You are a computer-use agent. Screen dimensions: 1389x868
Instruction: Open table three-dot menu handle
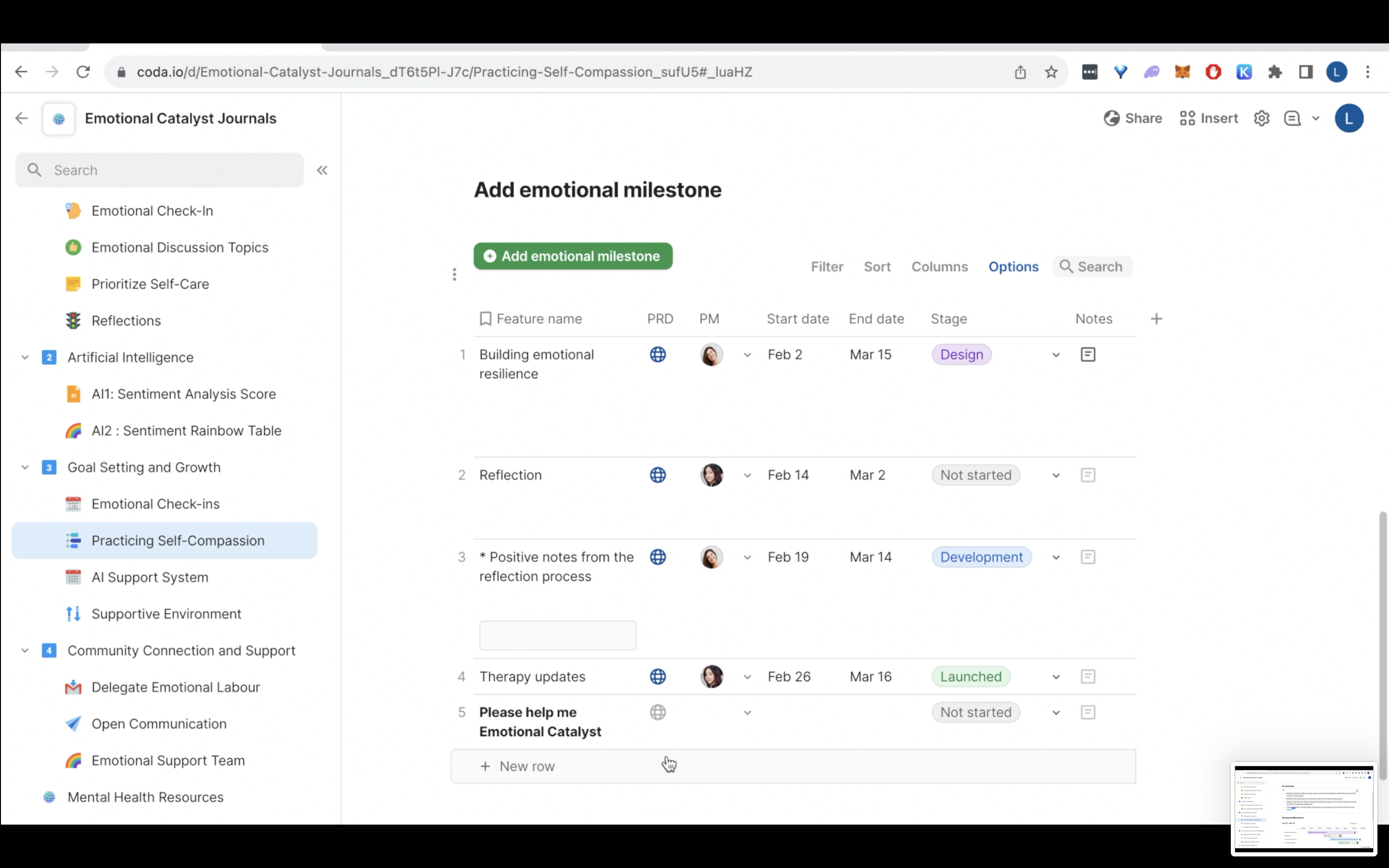(454, 274)
